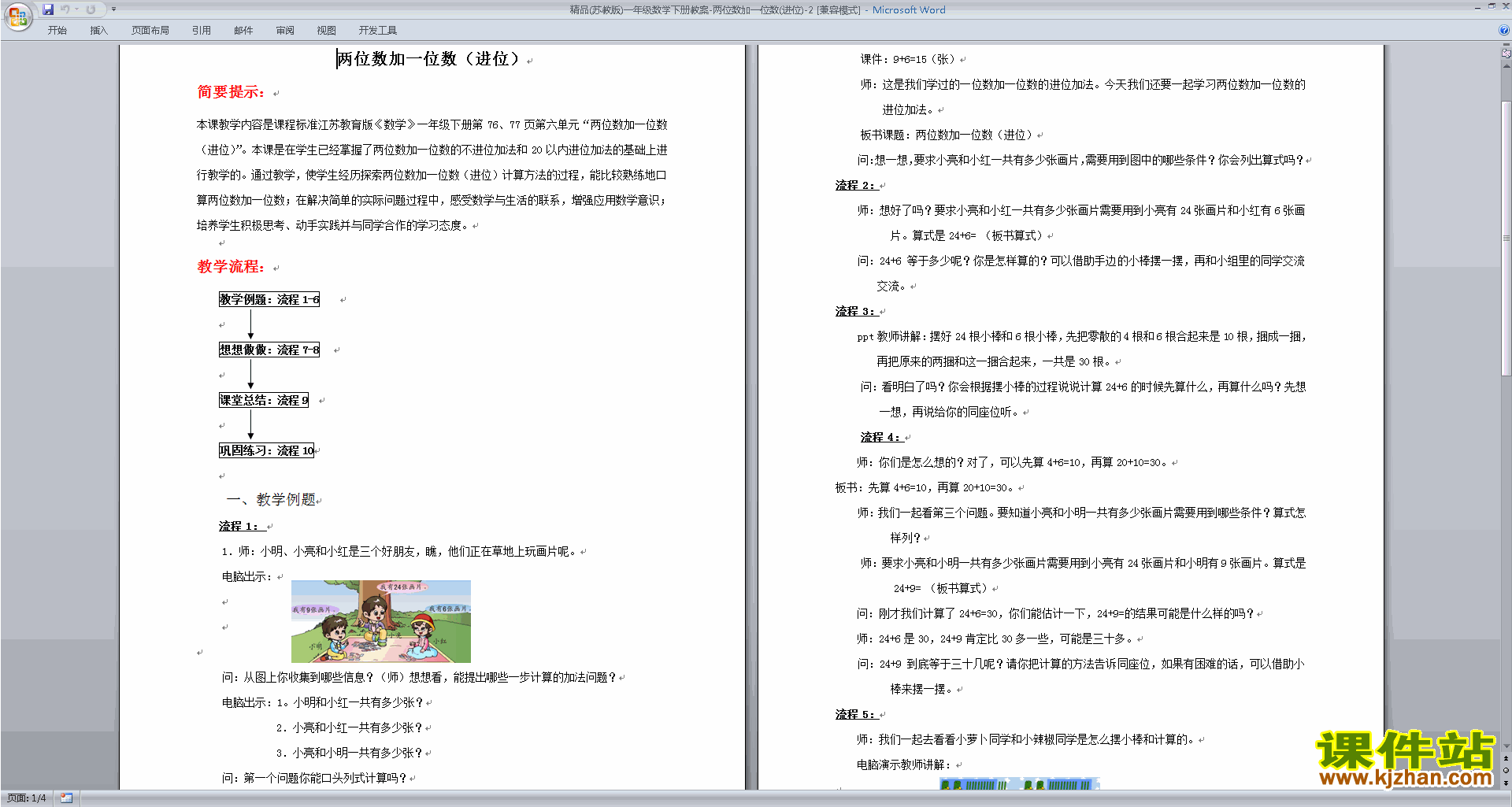The image size is (1512, 807).
Task: Open the 审阅 ribbon tab
Action: pyautogui.click(x=285, y=30)
